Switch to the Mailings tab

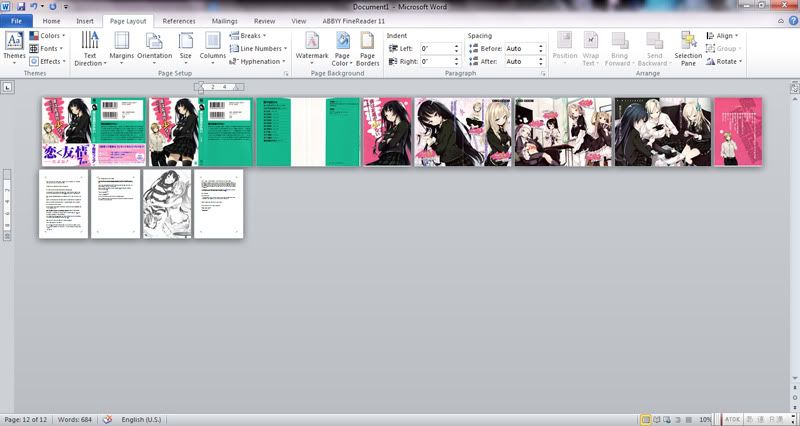pos(224,21)
